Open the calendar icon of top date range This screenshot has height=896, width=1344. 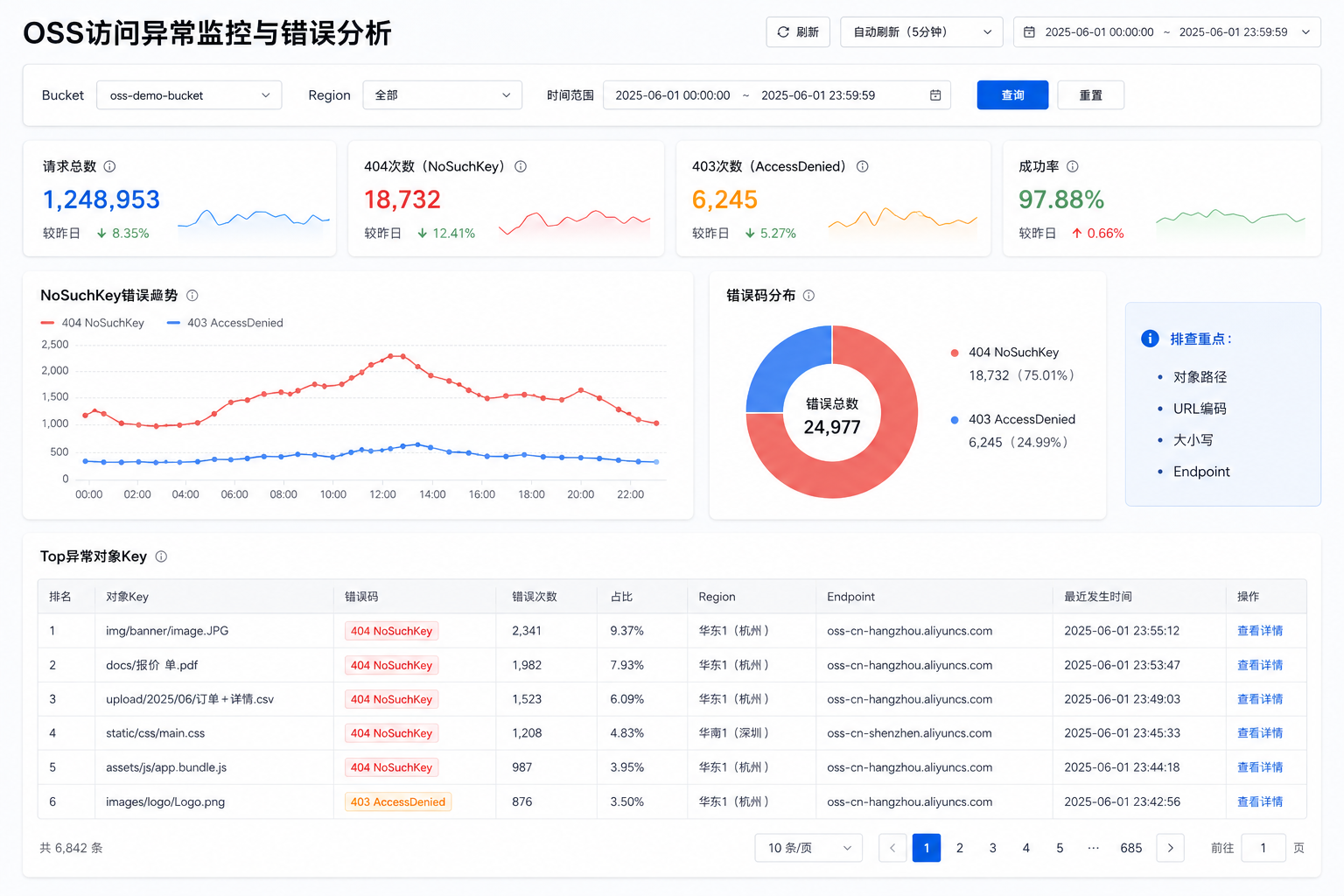[1030, 31]
